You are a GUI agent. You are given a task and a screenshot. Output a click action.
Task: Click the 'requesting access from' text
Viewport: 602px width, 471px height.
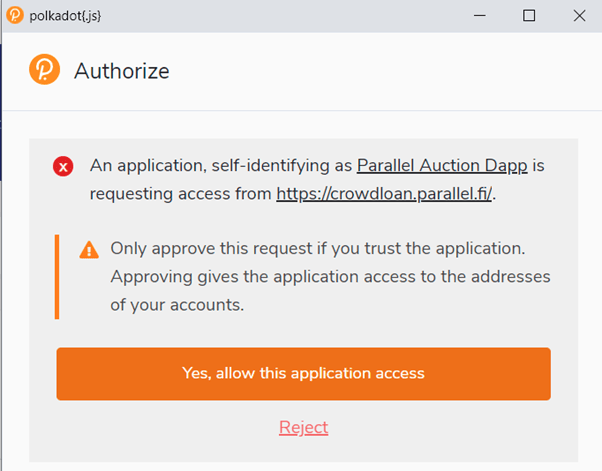click(x=181, y=193)
